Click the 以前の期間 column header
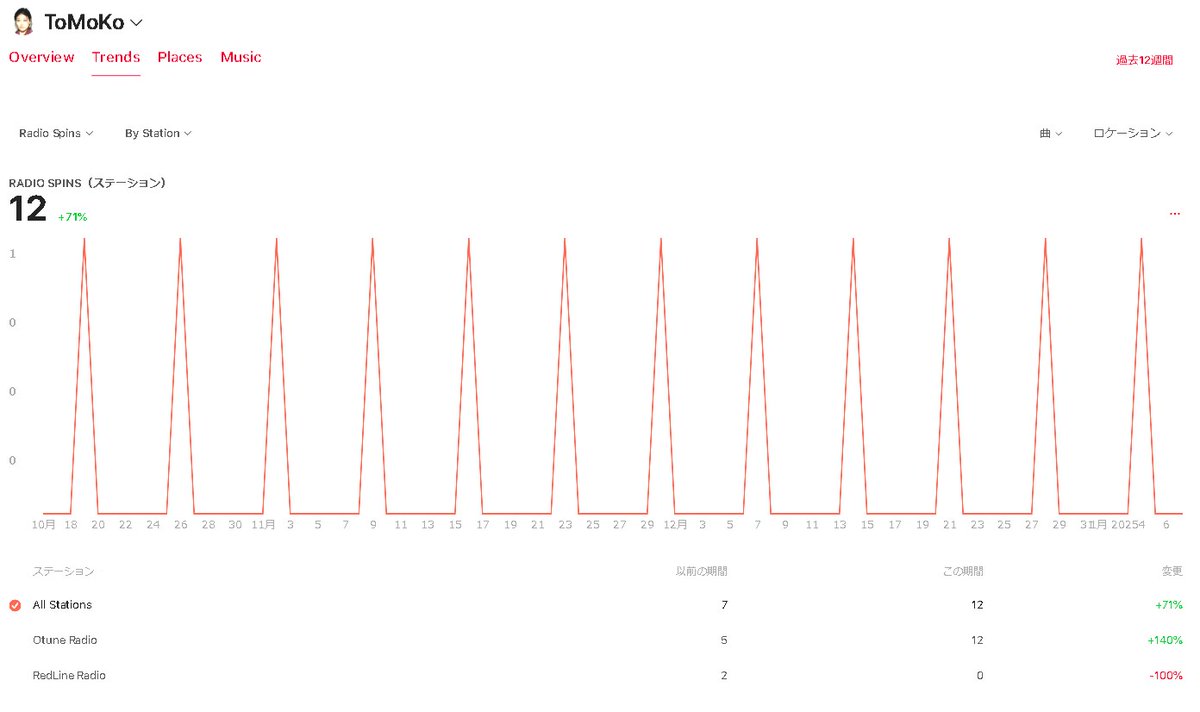 coord(702,571)
